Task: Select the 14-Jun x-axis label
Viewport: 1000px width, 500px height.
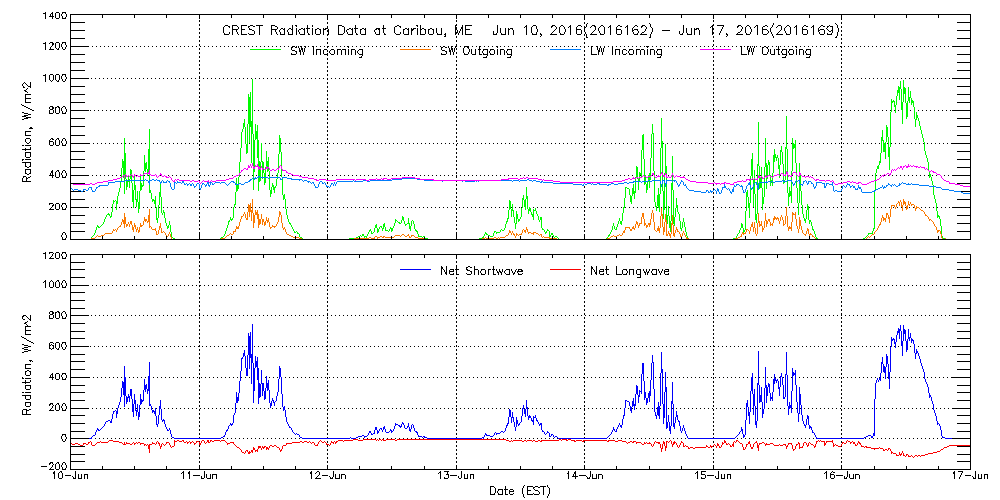Action: point(585,476)
